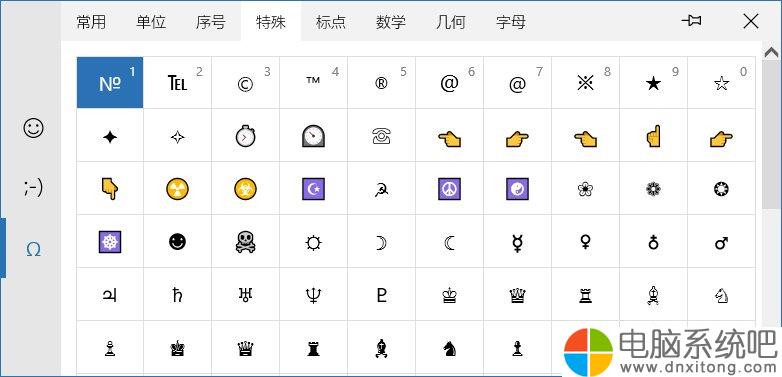The height and width of the screenshot is (377, 782).
Task: Insert the trademark ™ symbol
Action: (313, 82)
